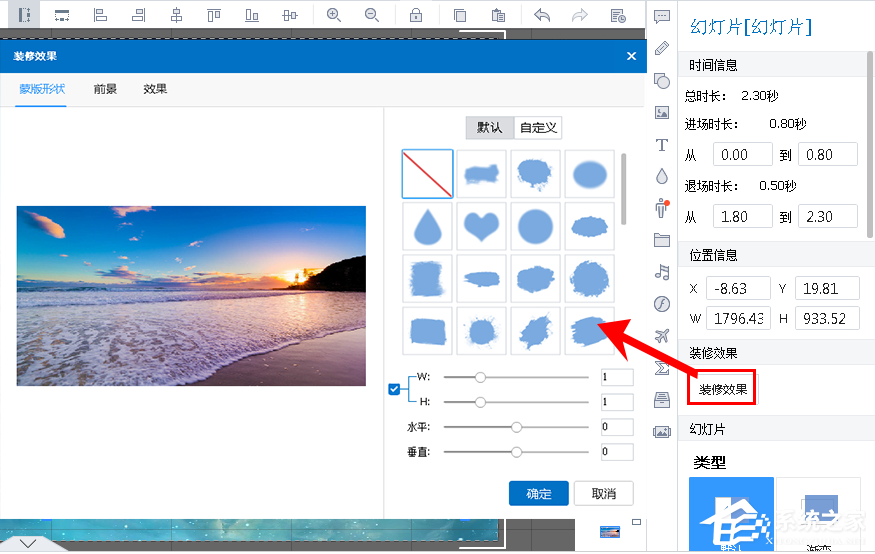Open the folder icon in sidebar
Screen dimensions: 875x554
[662, 240]
